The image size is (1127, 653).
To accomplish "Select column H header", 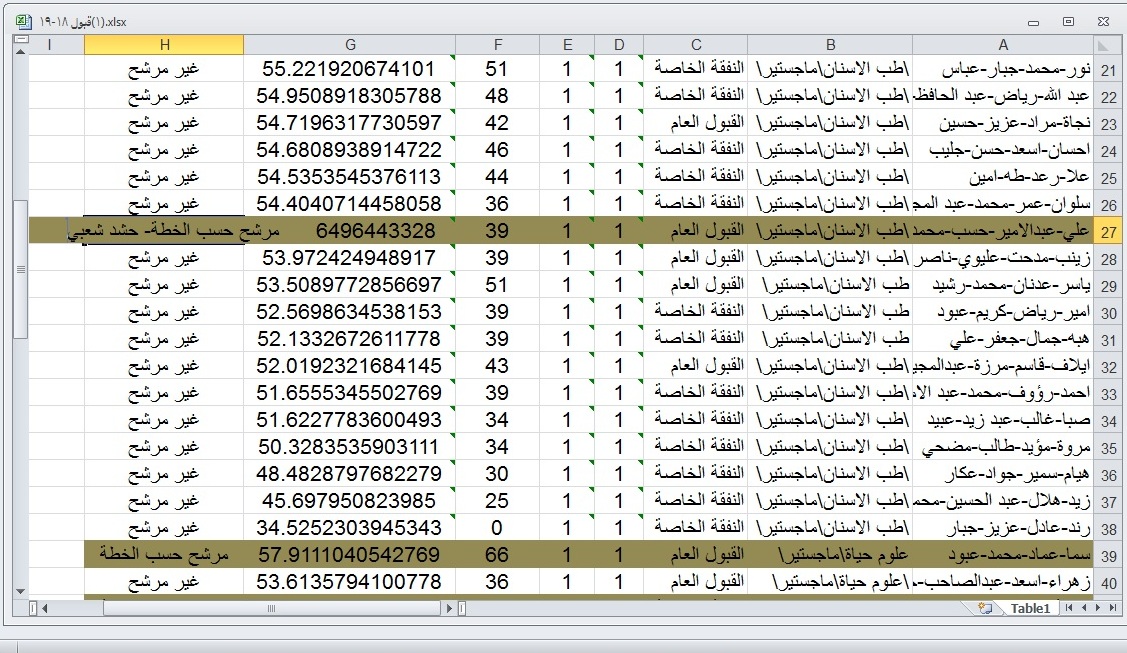I will (164, 45).
